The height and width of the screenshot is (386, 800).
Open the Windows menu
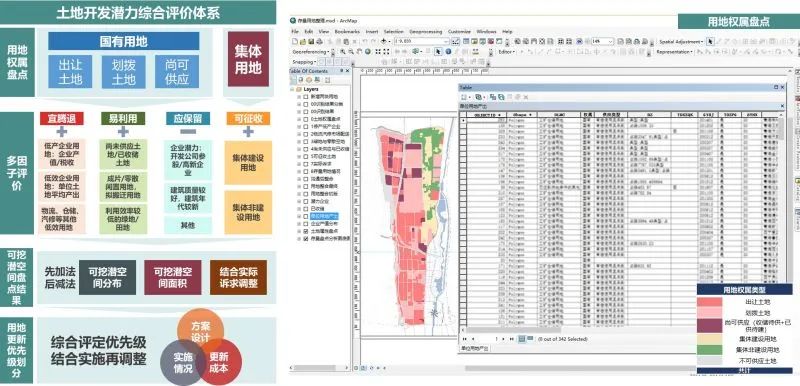(485, 32)
